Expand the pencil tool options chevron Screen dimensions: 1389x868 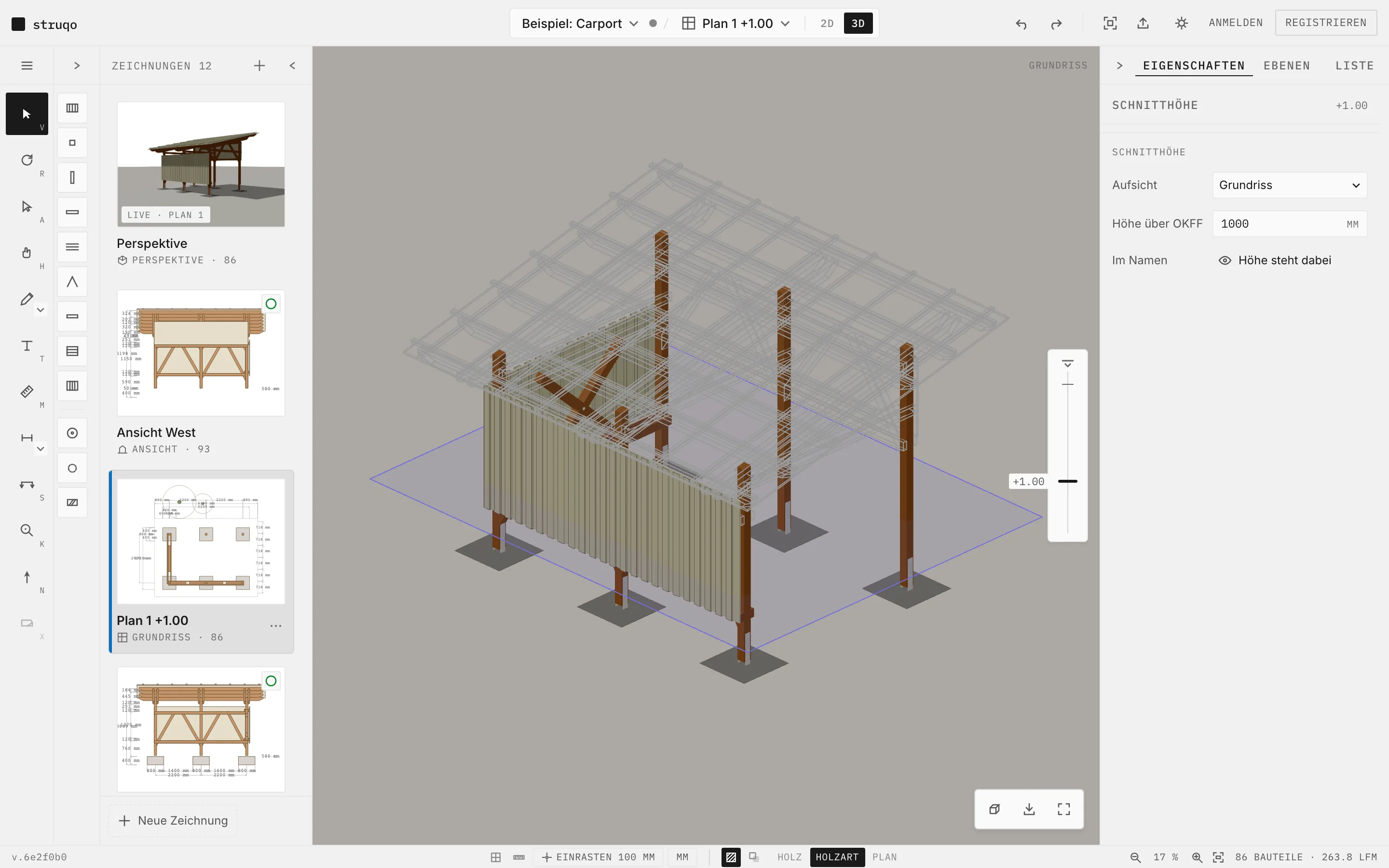(40, 310)
